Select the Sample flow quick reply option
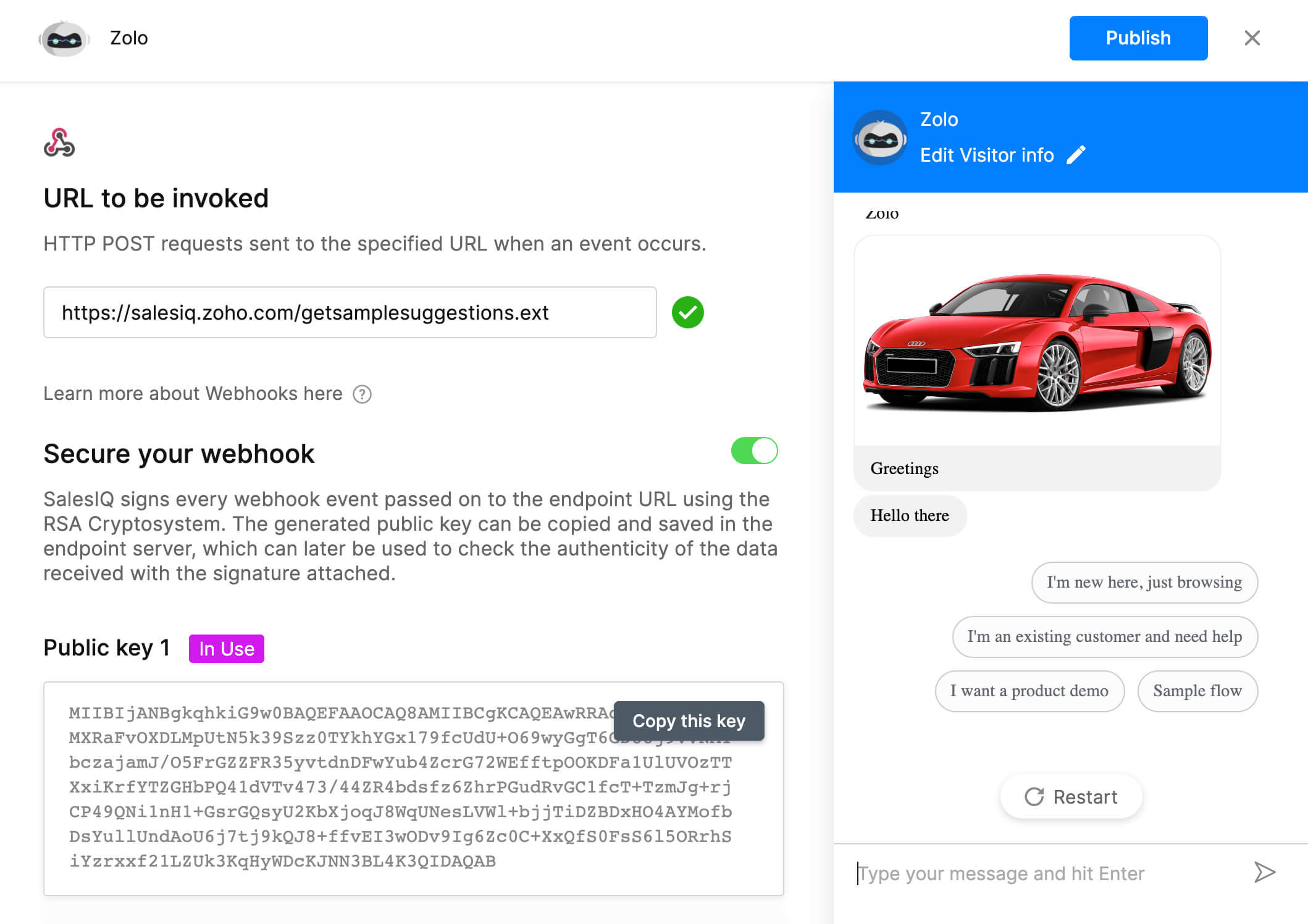 (1196, 691)
